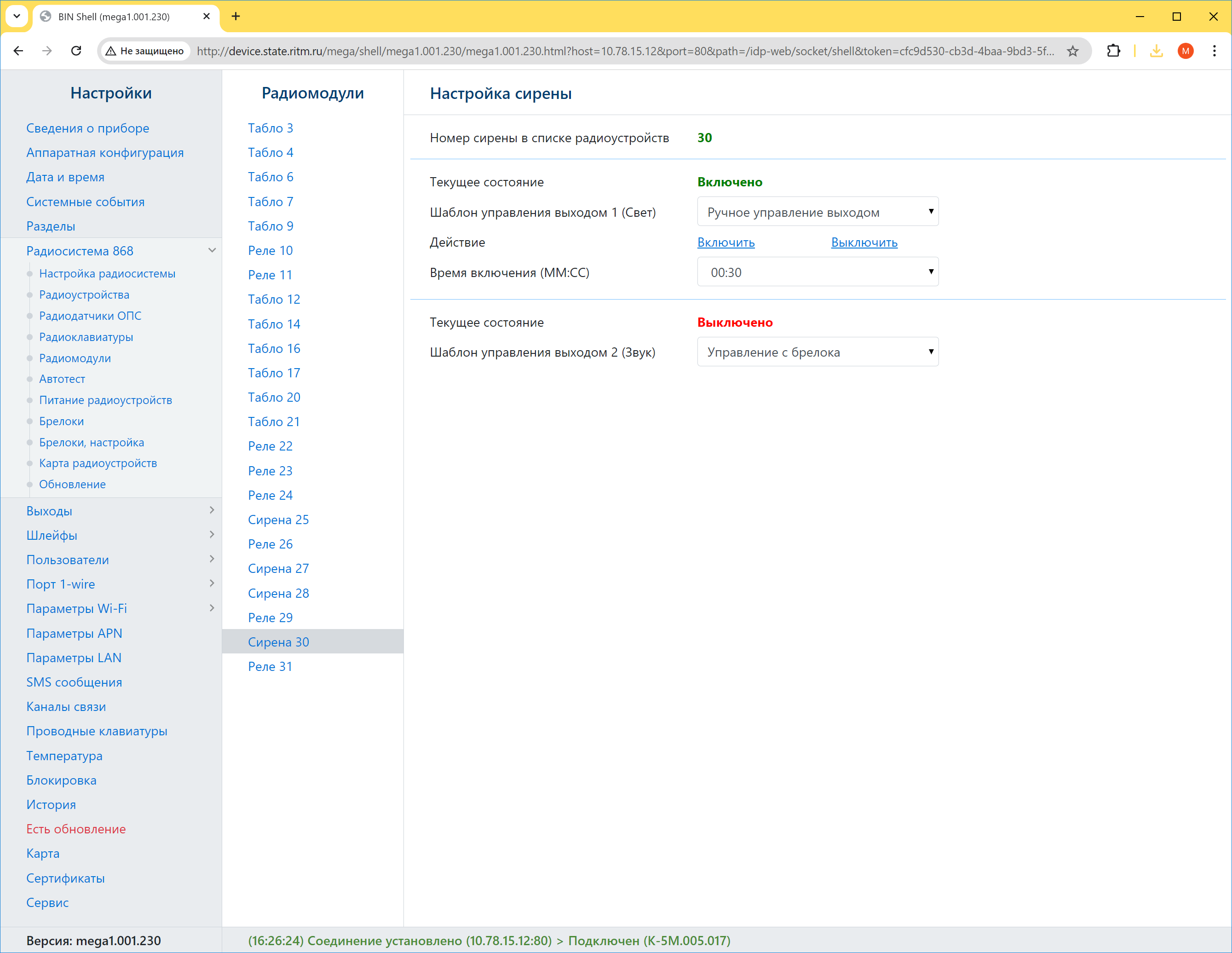Open the output 1 (Свет) template dropdown
The width and height of the screenshot is (1232, 953).
coord(817,212)
